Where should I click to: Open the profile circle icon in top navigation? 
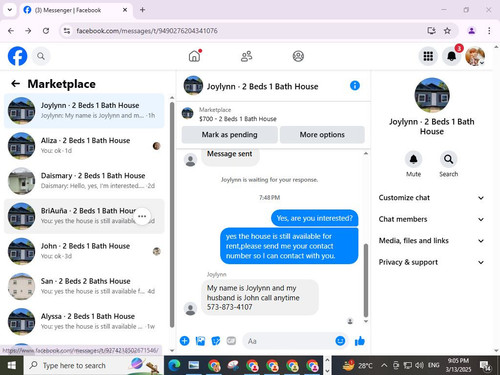click(298, 56)
